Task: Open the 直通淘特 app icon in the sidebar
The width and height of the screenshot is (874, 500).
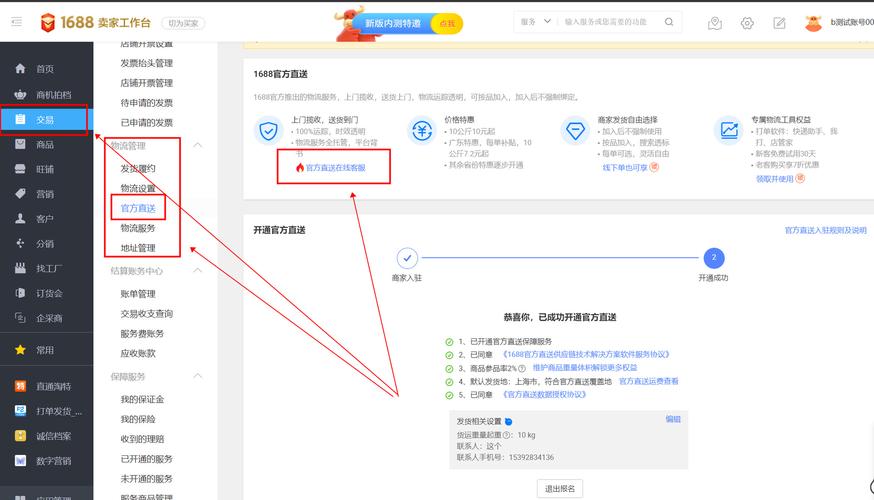Action: pyautogui.click(x=20, y=386)
